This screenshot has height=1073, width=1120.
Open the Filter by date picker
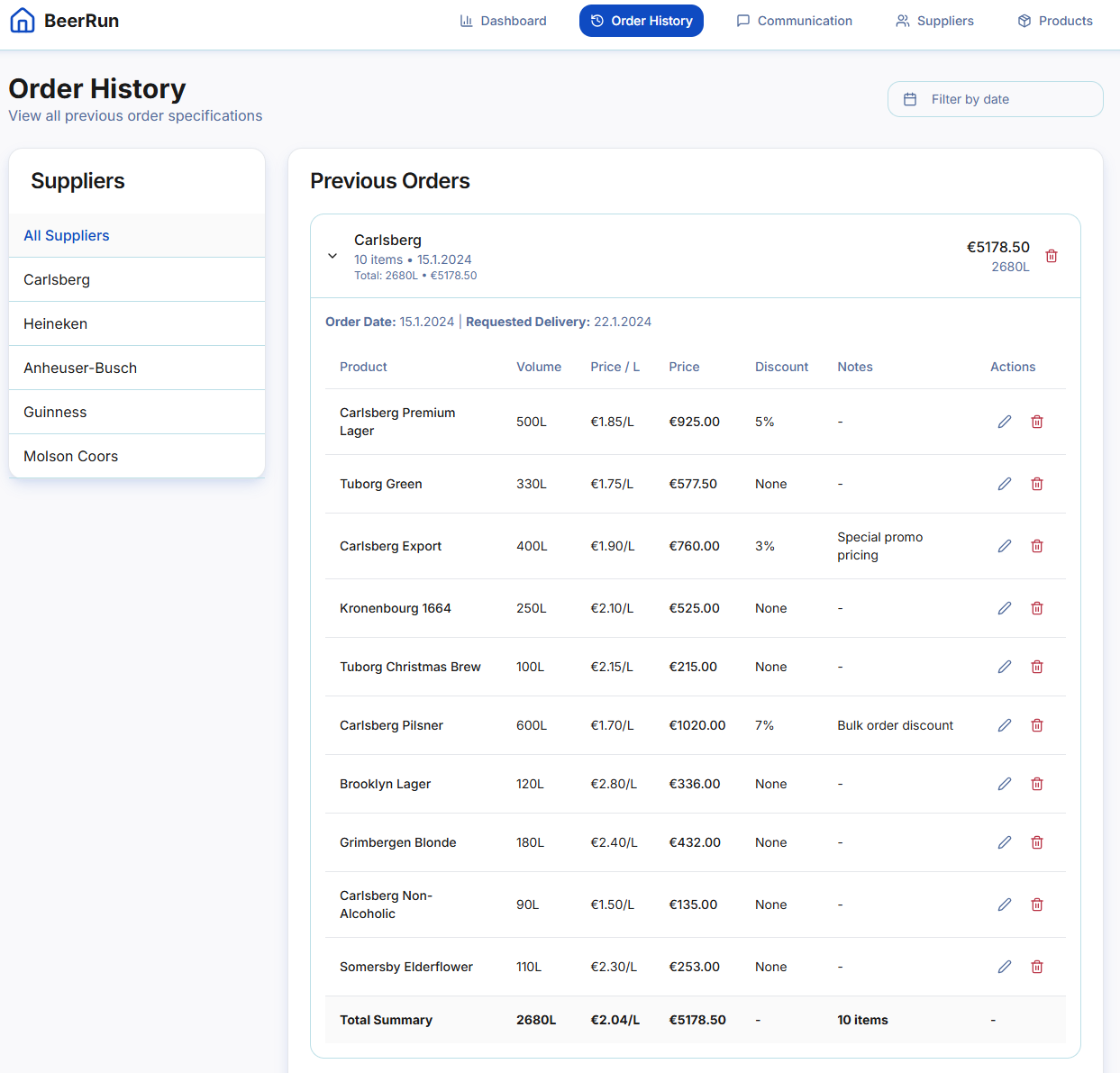click(995, 99)
